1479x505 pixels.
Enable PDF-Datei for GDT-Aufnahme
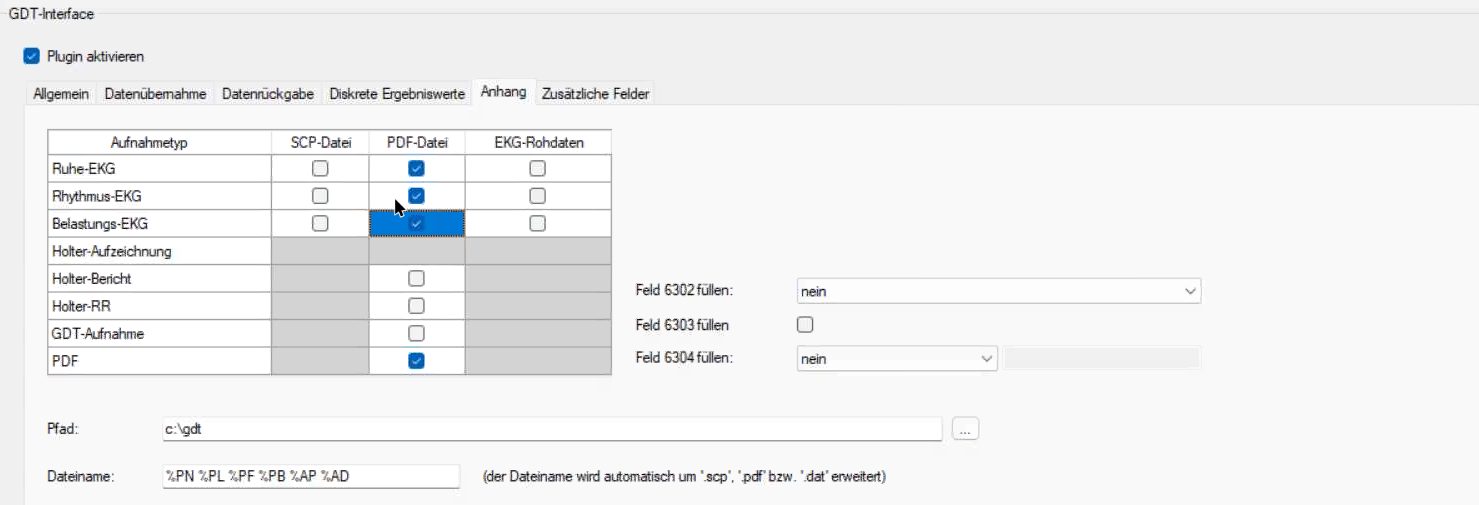(x=417, y=333)
